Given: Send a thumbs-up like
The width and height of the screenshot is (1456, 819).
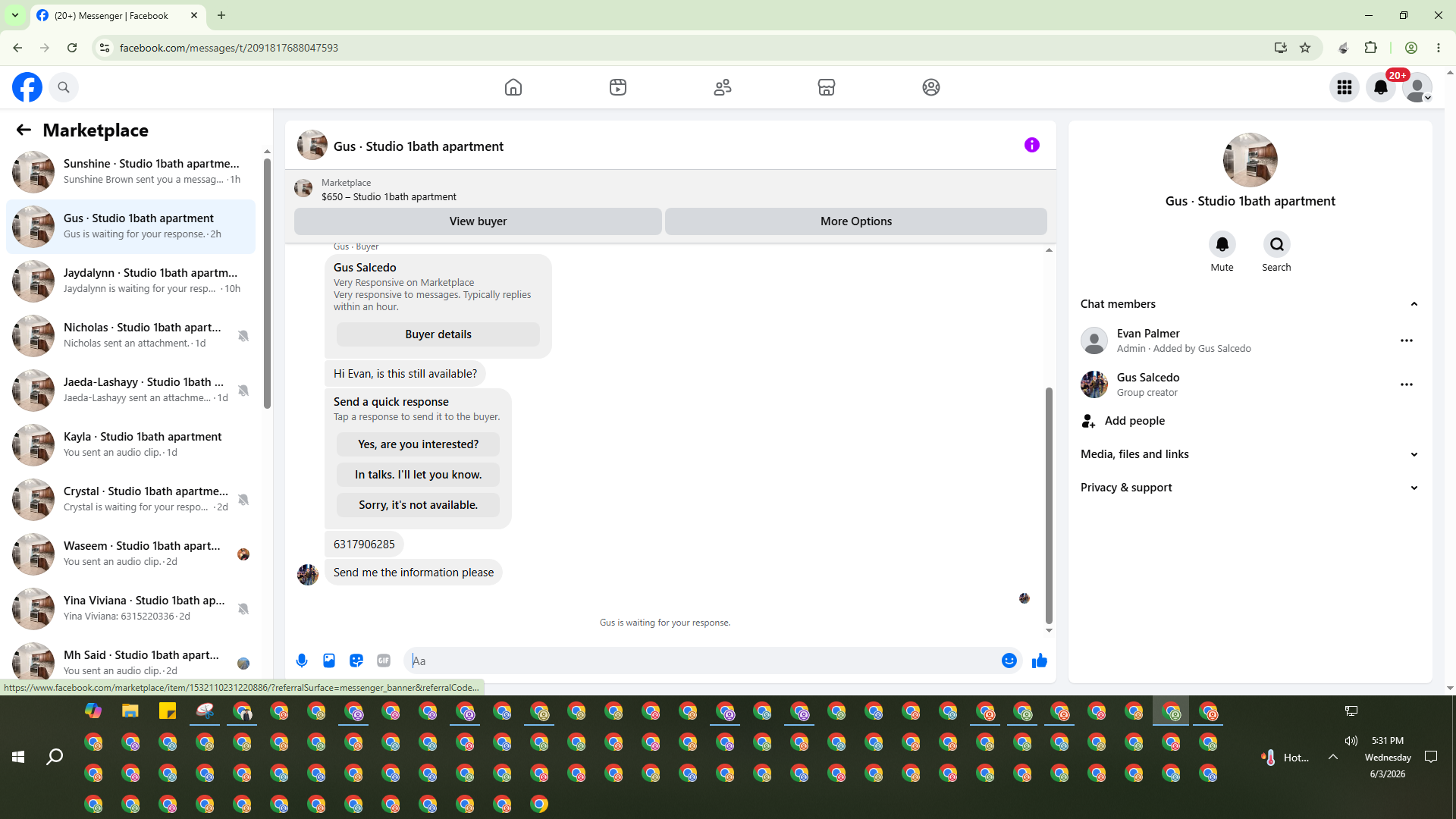Looking at the screenshot, I should (1040, 661).
